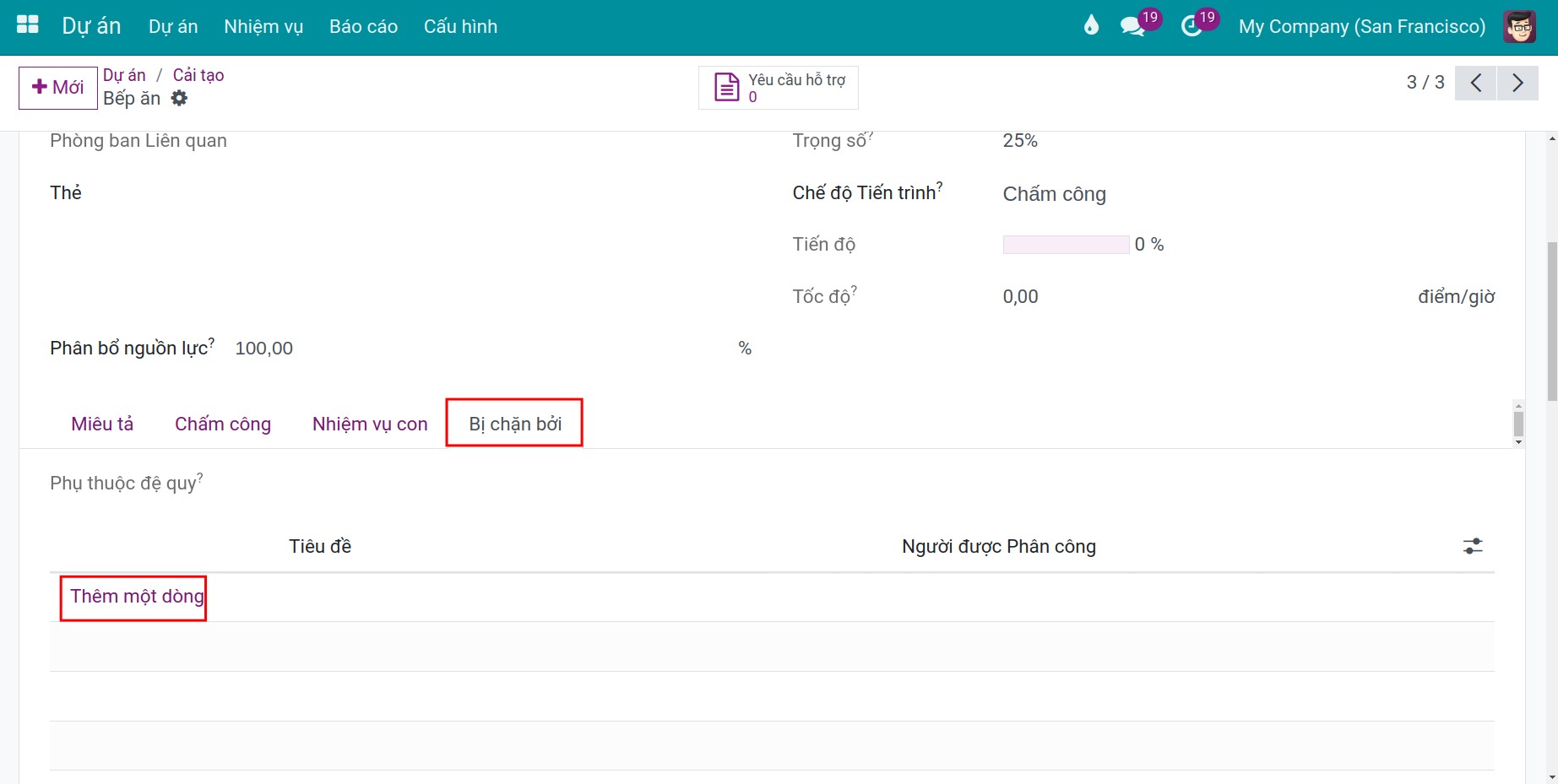The image size is (1558, 784).
Task: Click the Mới new record button
Action: (x=57, y=87)
